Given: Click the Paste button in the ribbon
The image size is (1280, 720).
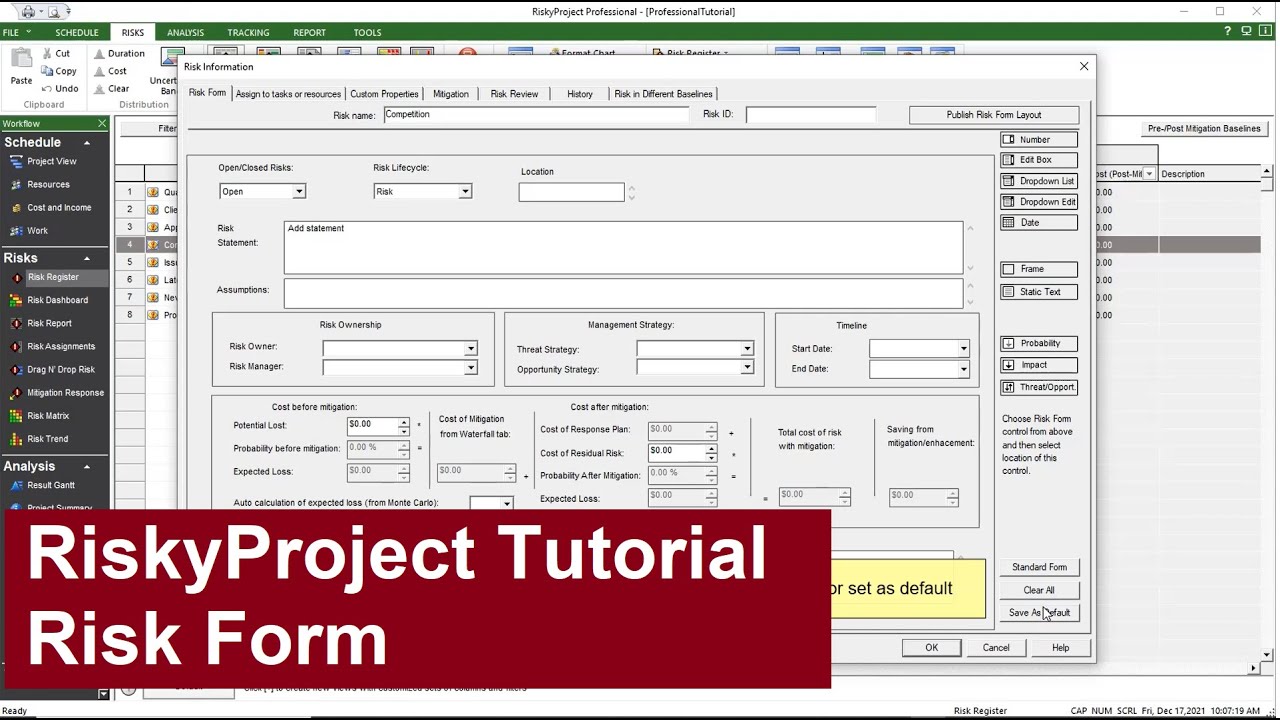Looking at the screenshot, I should click(x=21, y=68).
